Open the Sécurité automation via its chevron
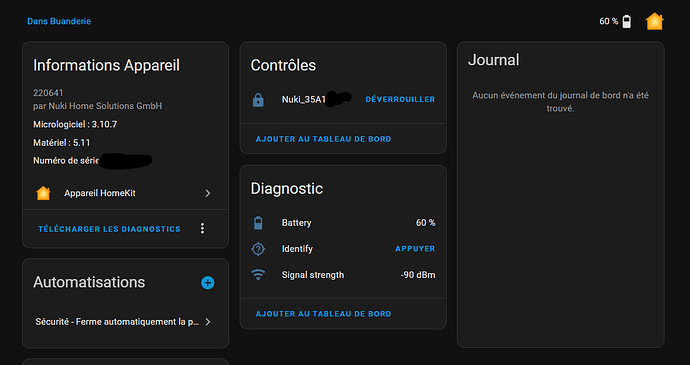 (x=208, y=322)
